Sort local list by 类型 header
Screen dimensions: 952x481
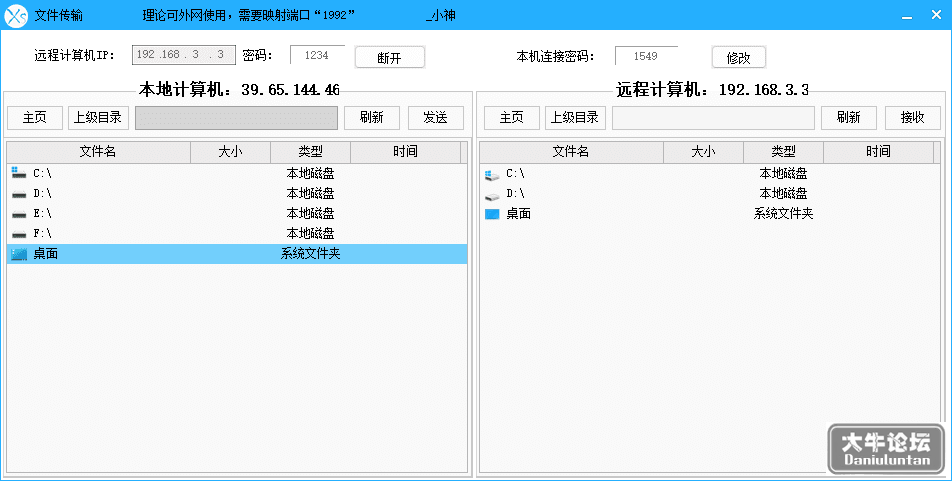click(x=310, y=152)
